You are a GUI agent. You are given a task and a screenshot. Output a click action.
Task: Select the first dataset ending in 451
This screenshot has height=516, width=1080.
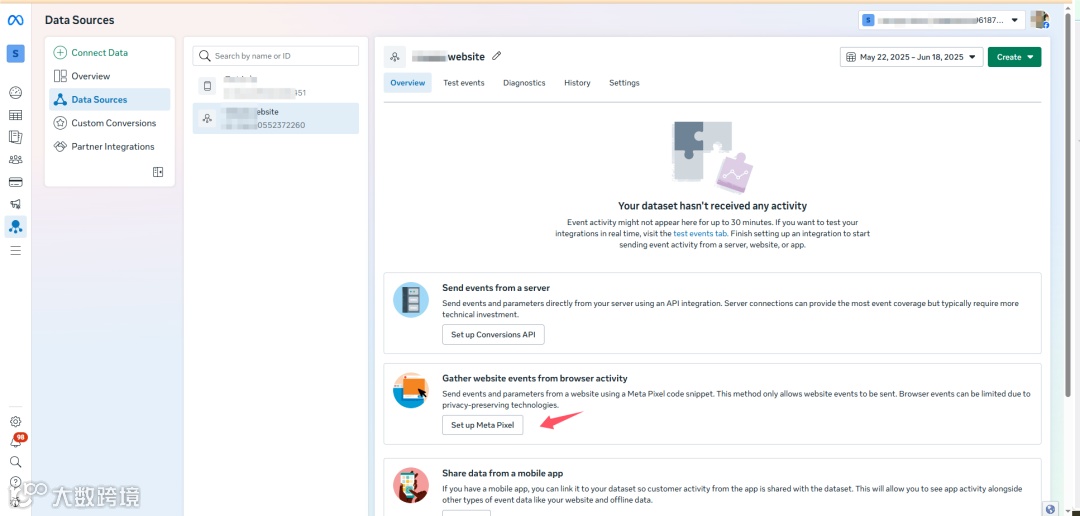click(276, 86)
